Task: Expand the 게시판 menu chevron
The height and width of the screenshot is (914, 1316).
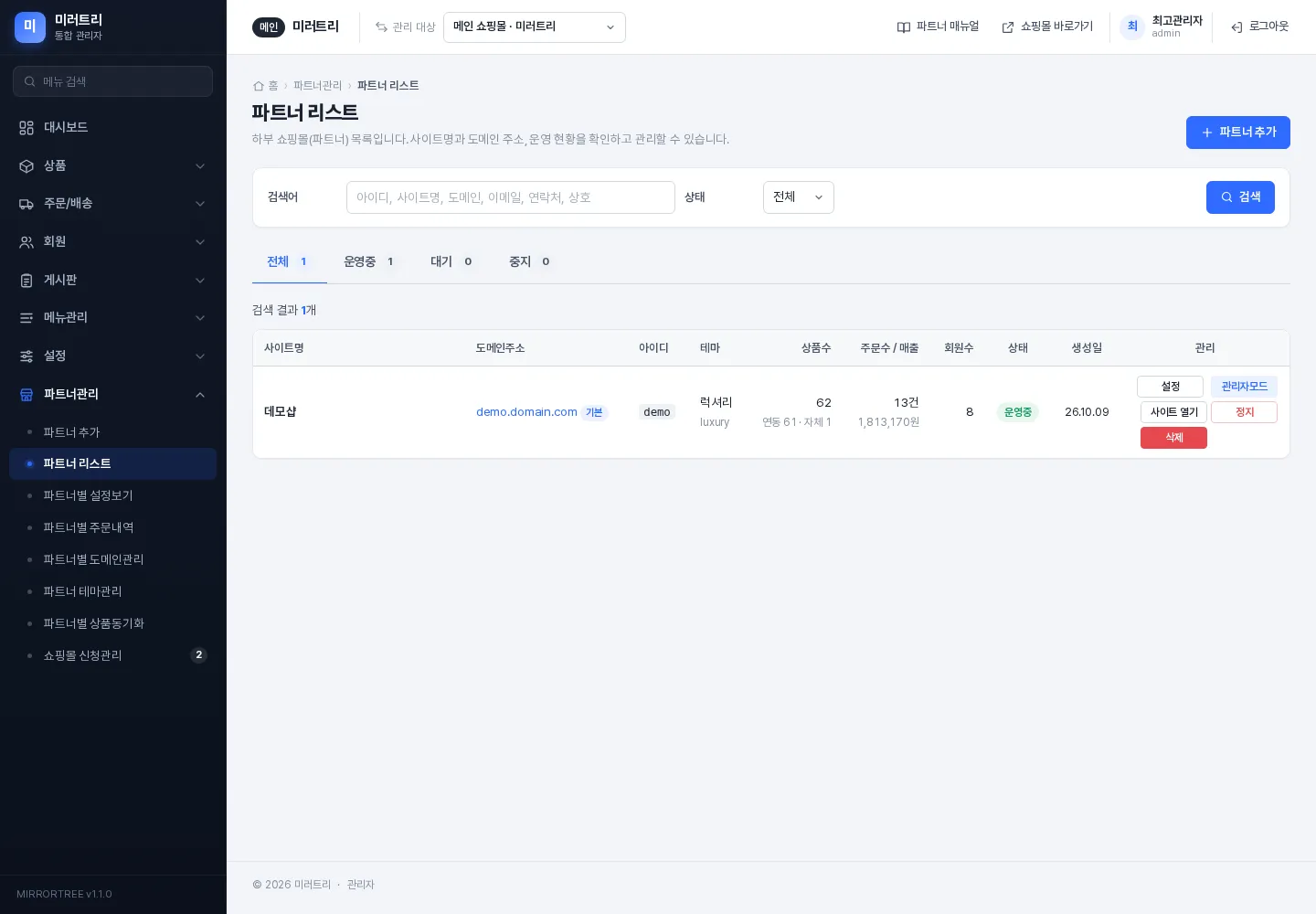Action: pos(200,281)
